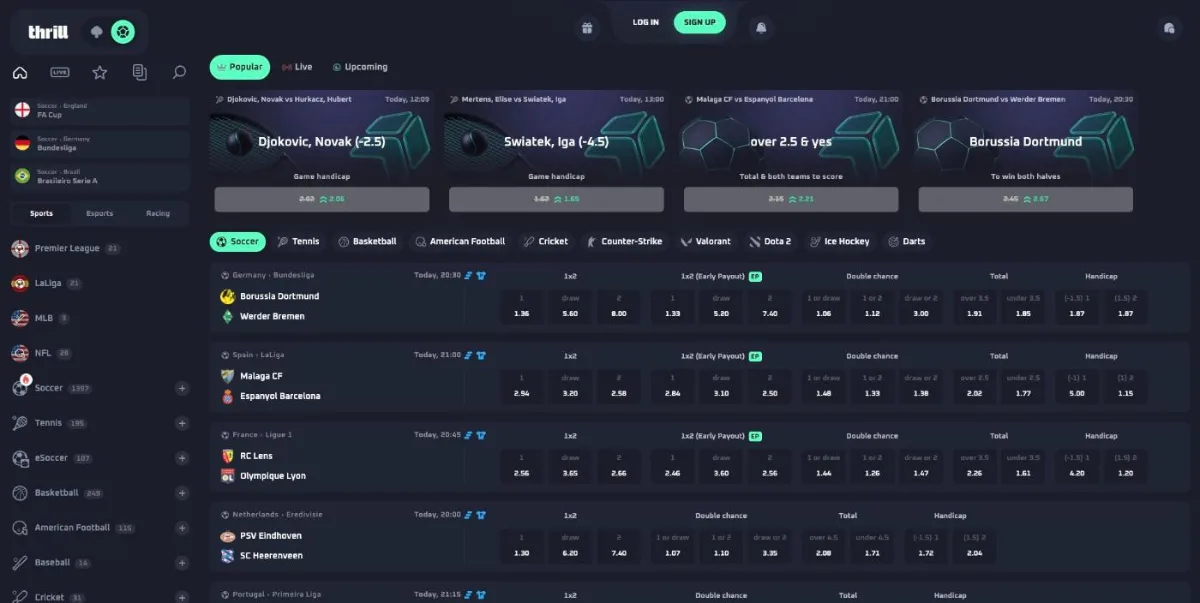1200x603 pixels.
Task: Click the LOG IN button
Action: point(646,23)
